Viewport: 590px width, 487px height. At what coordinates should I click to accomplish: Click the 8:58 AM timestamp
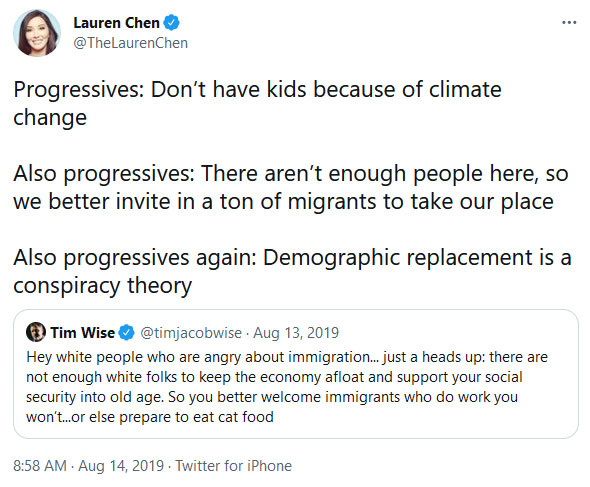point(40,466)
